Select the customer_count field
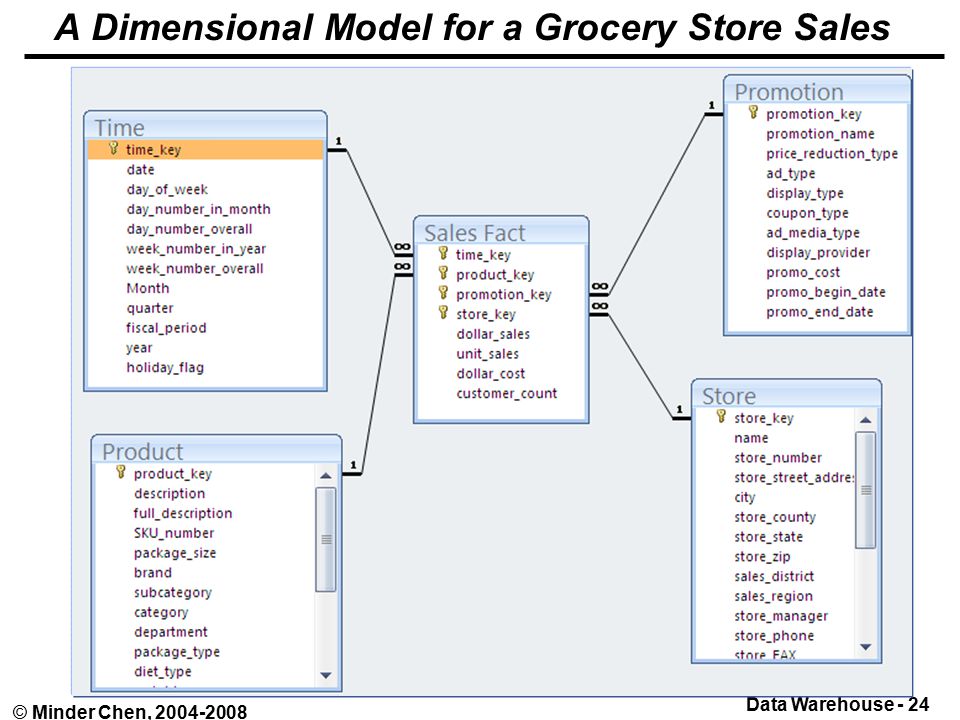 click(x=506, y=393)
